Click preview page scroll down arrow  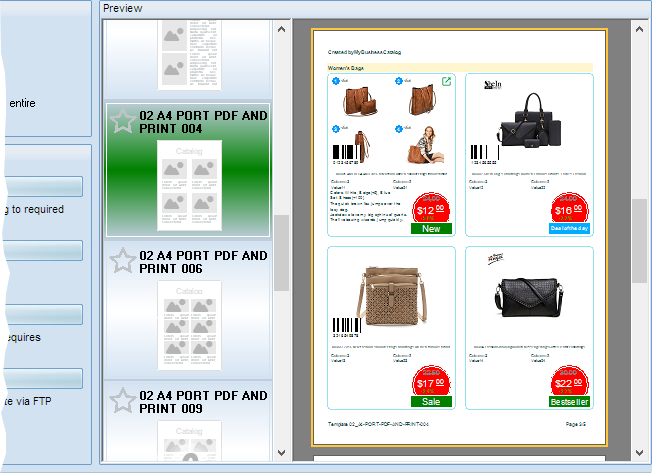coord(640,453)
